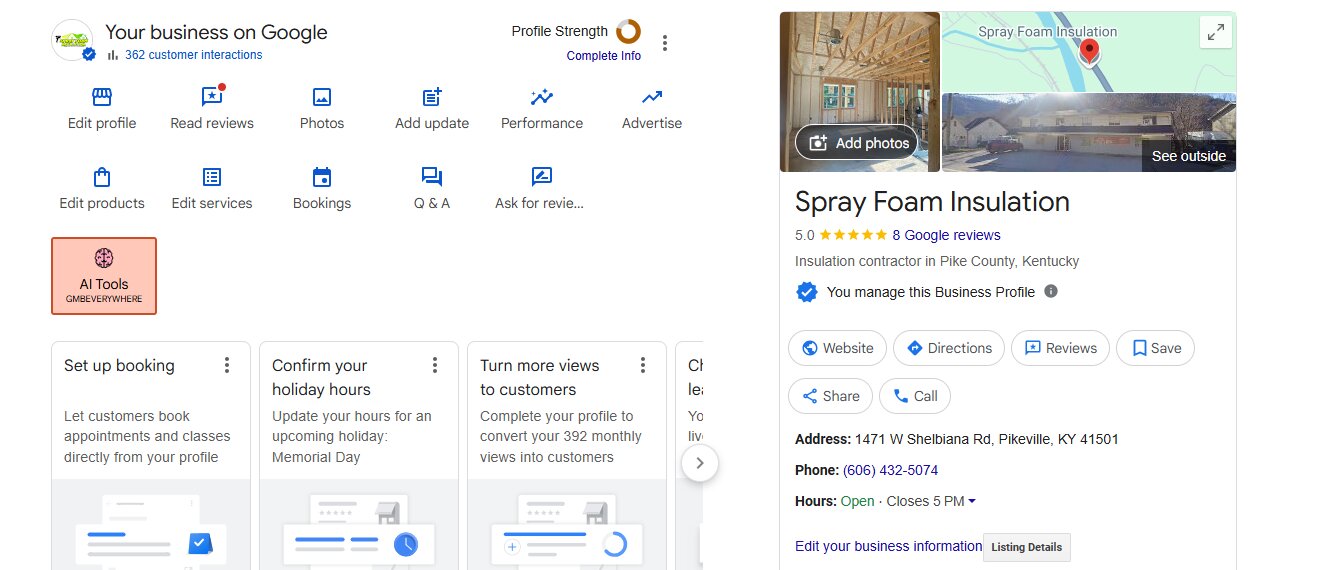Viewport: 1336px width, 570px height.
Task: Open the Confirm your holiday hours card
Action: (x=359, y=456)
